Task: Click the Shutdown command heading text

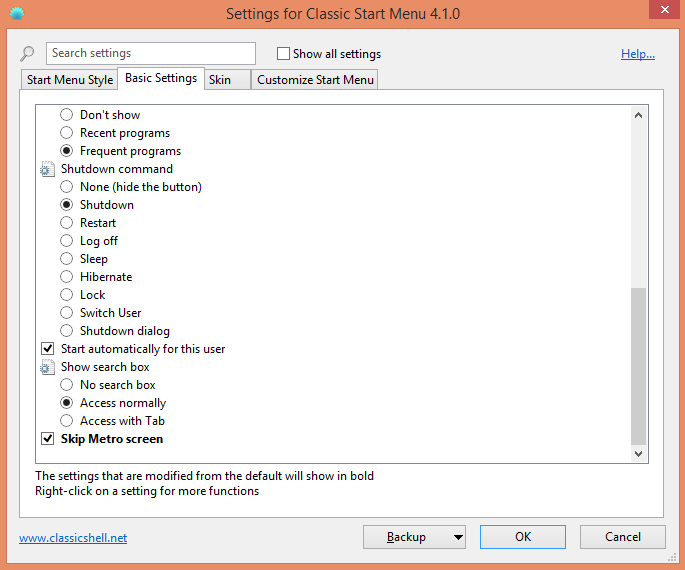Action: (x=117, y=169)
